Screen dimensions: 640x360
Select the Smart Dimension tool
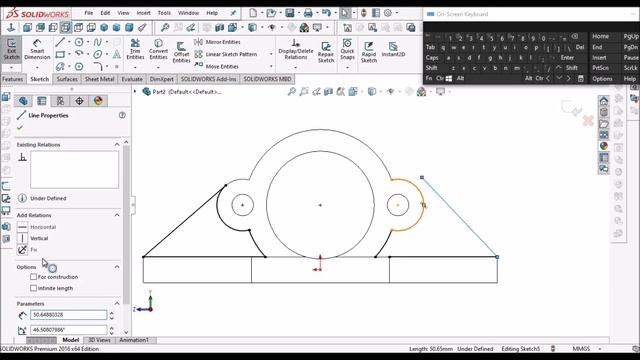pyautogui.click(x=37, y=50)
